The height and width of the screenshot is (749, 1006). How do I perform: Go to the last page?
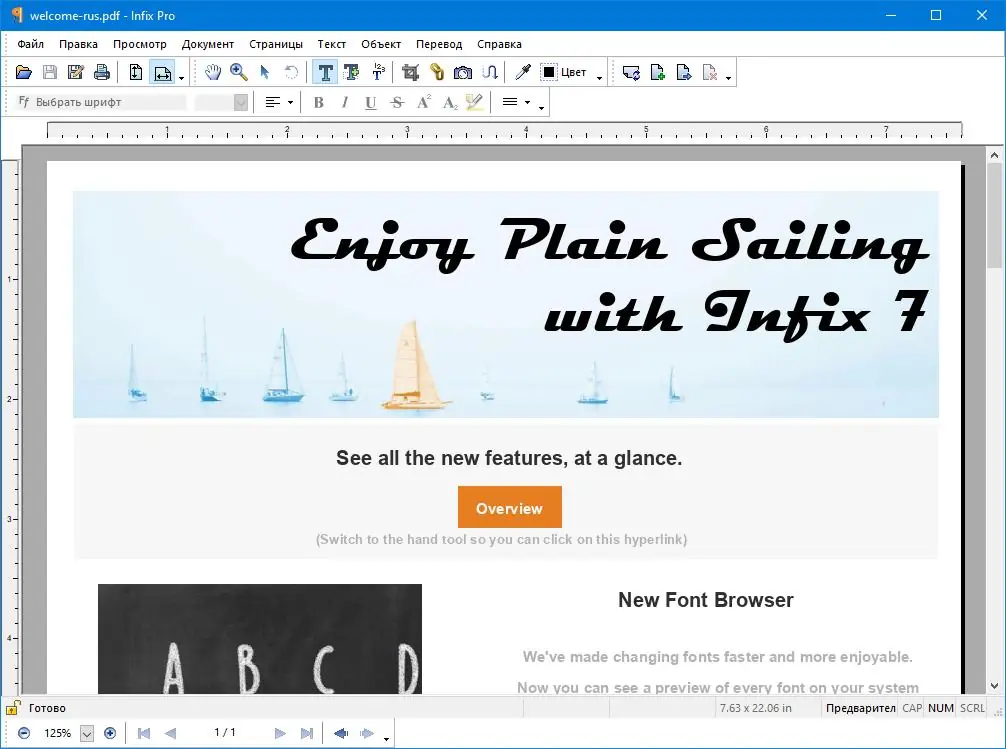307,733
